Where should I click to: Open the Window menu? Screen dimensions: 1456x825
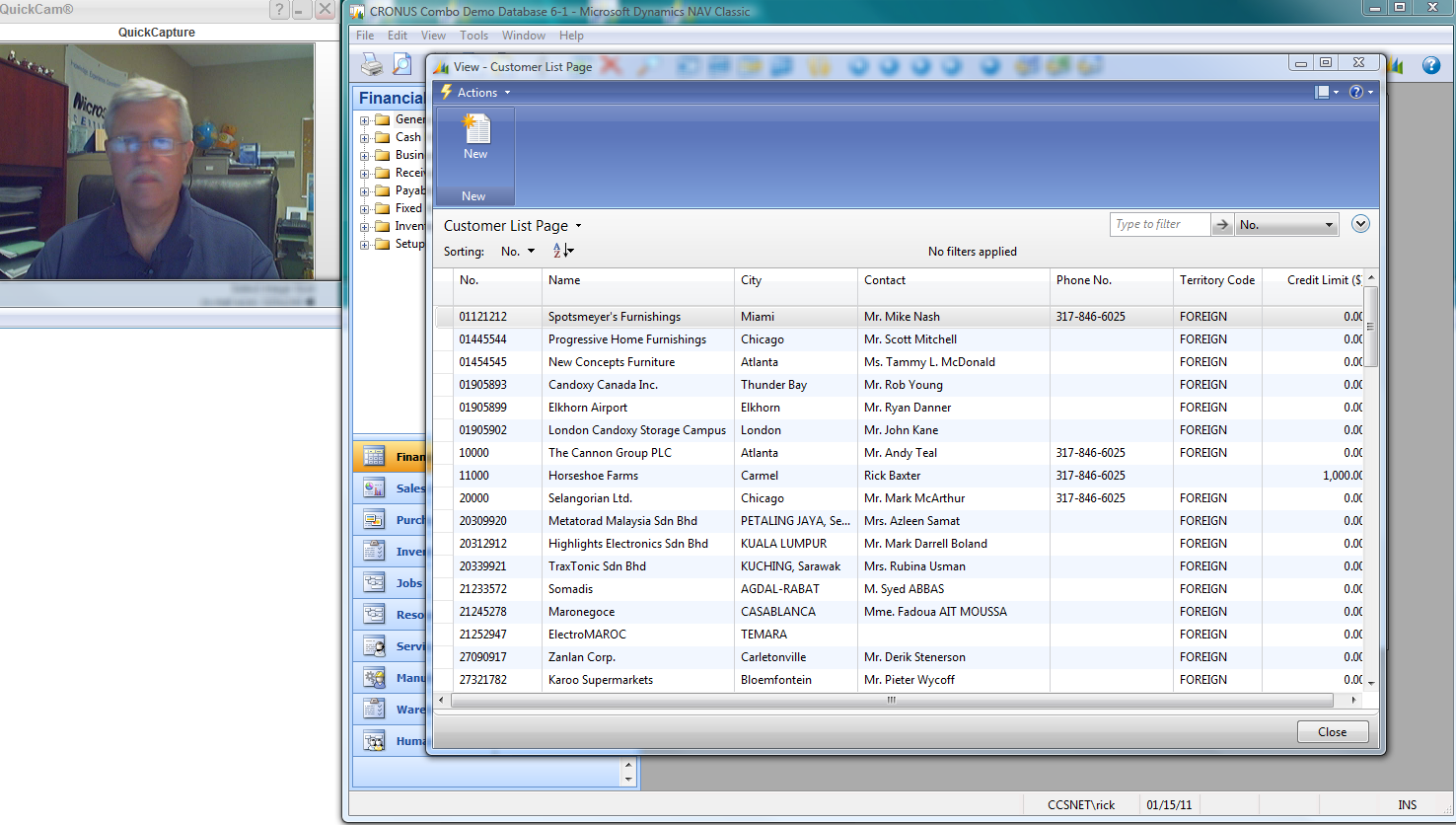(524, 36)
